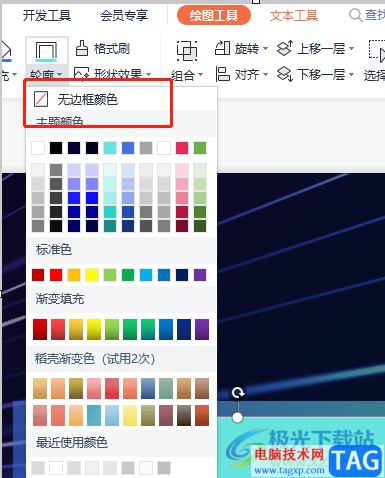Pick the black theme color swatch
385x478 pixels.
(x=56, y=148)
